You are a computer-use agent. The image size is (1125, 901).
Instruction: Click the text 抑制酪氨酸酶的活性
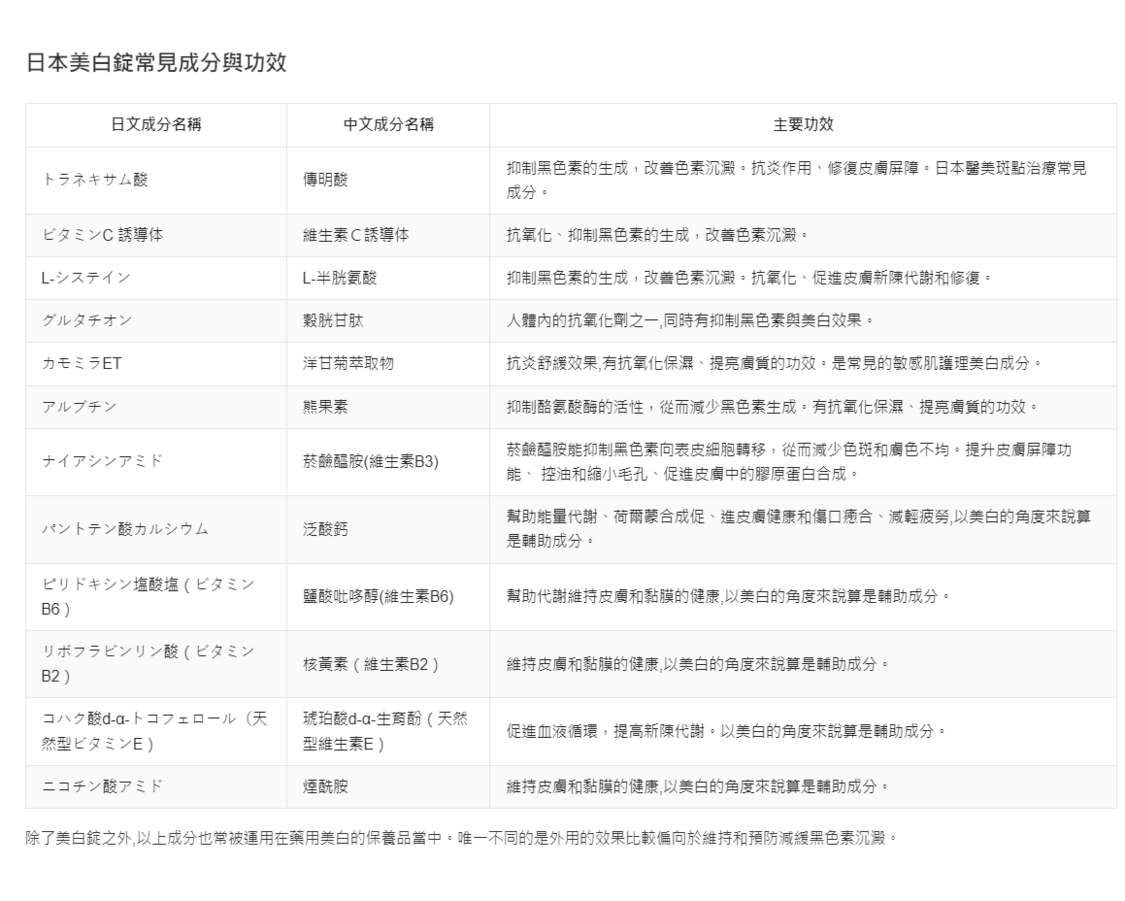[x=575, y=407]
